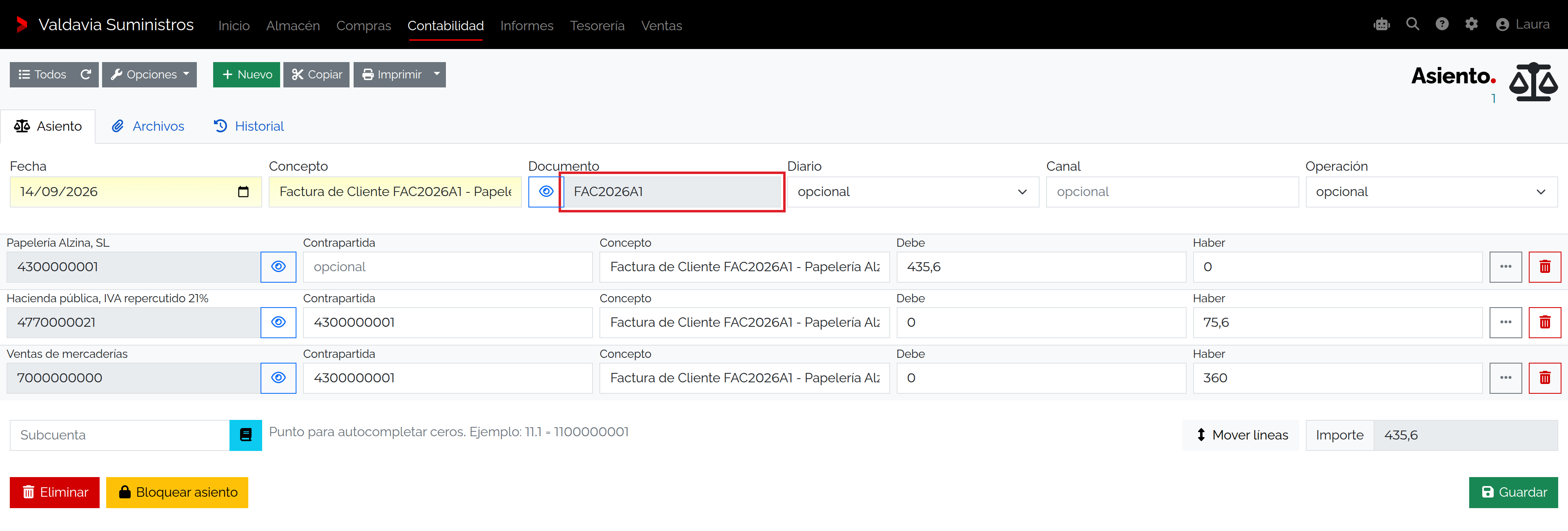This screenshot has height=531, width=1568.
Task: Click the Subcuenta input field
Action: [119, 435]
